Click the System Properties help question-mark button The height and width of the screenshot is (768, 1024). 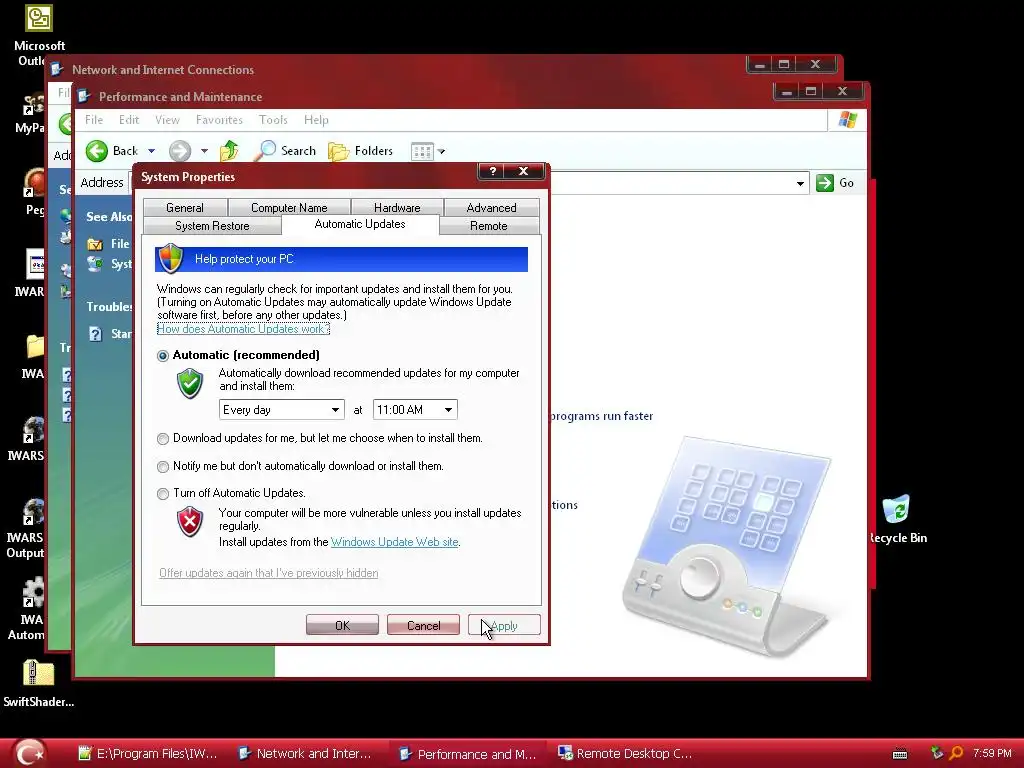(493, 171)
